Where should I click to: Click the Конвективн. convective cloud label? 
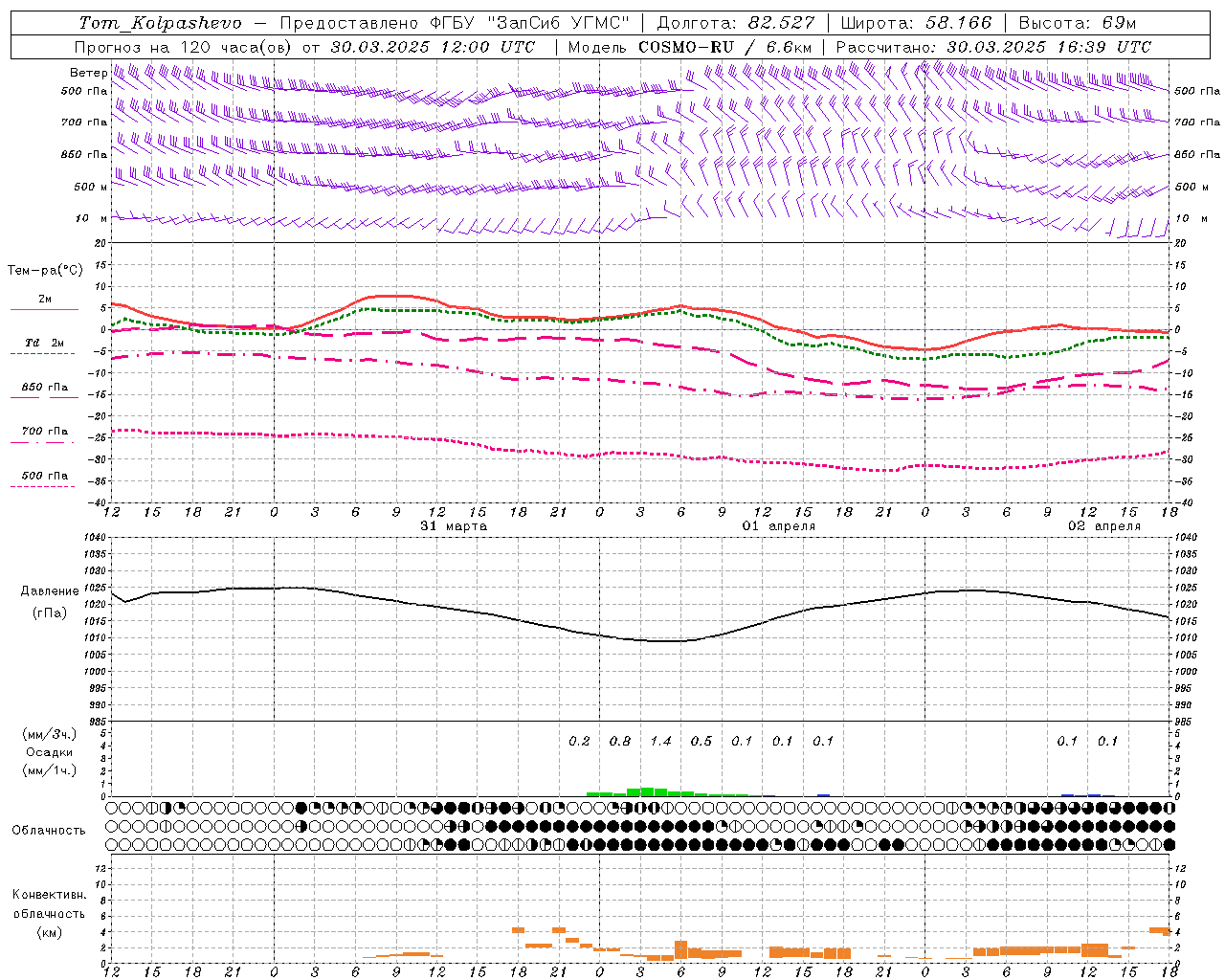49,895
